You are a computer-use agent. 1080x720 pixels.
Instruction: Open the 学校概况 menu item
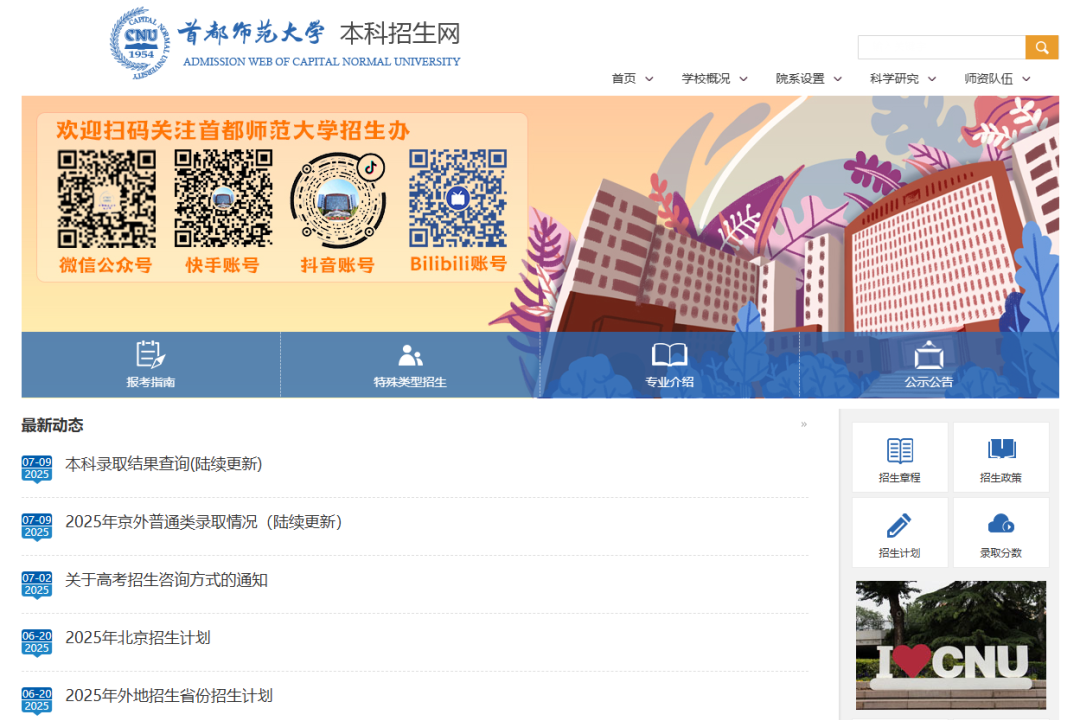coord(706,79)
